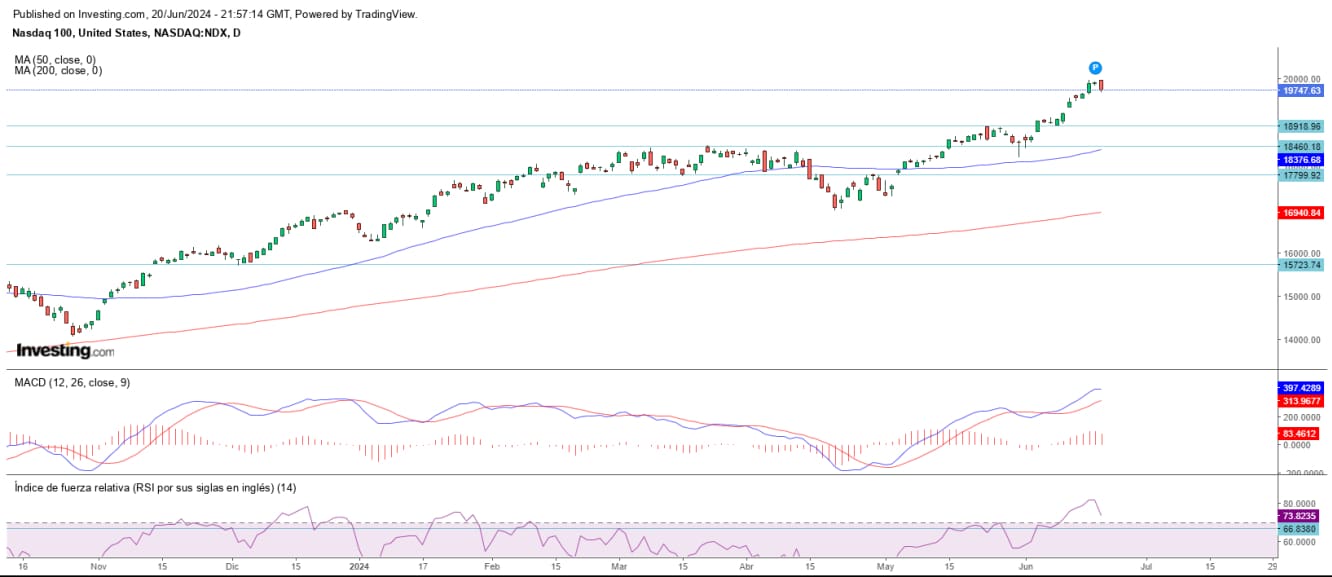Select the horizontal level label 15723.74
1332x577 pixels.
pos(1301,265)
